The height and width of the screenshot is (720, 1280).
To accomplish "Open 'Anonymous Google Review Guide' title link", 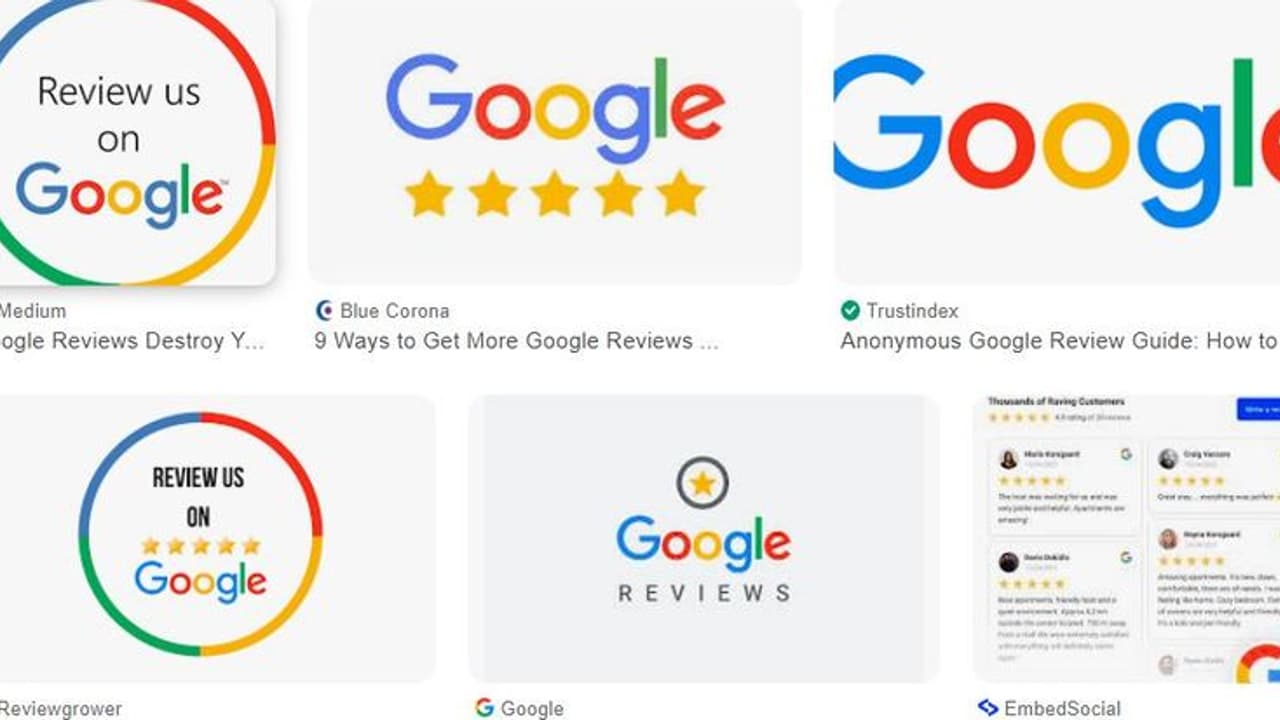I will click(1059, 341).
